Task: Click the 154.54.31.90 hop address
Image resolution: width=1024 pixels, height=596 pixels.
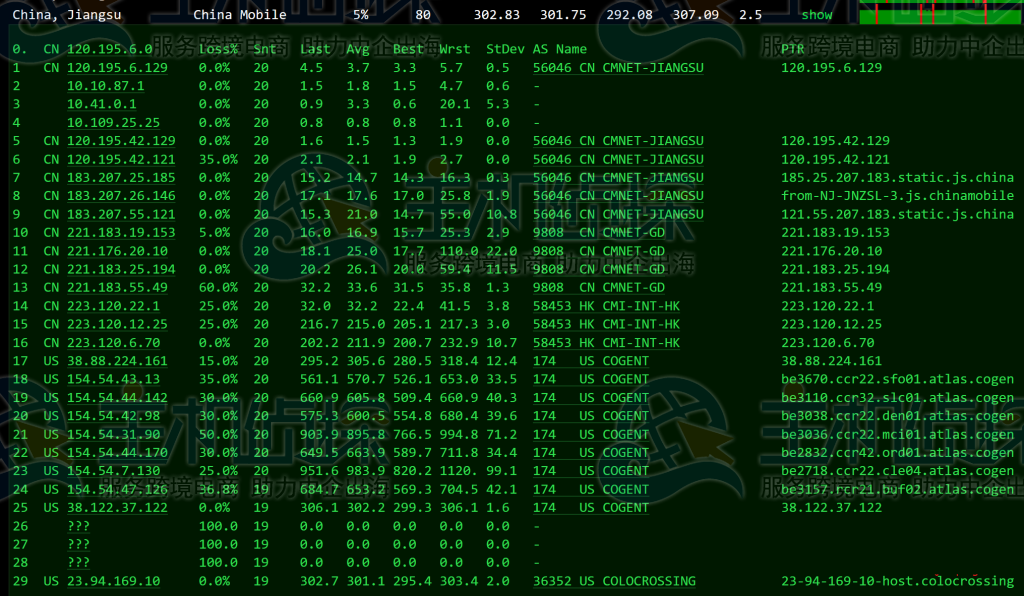Action: 113,434
